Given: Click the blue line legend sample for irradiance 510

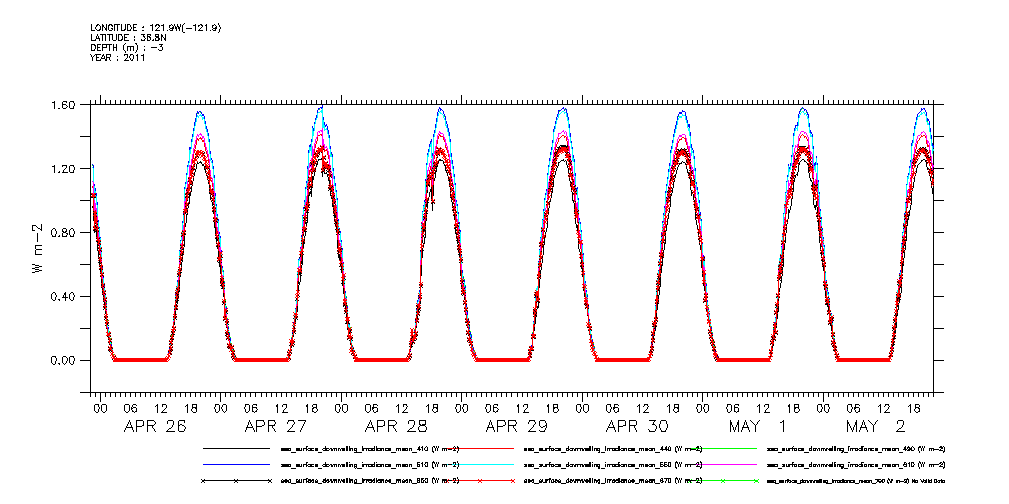Looking at the screenshot, I should (236, 464).
